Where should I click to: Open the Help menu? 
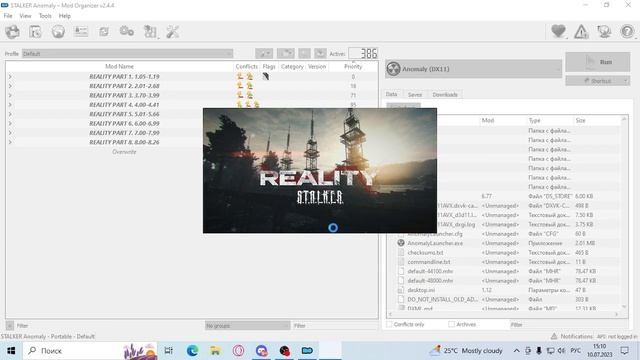point(64,16)
